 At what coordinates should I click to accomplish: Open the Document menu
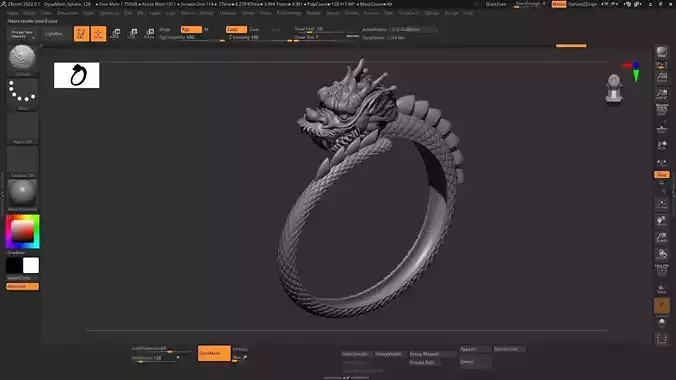67,13
